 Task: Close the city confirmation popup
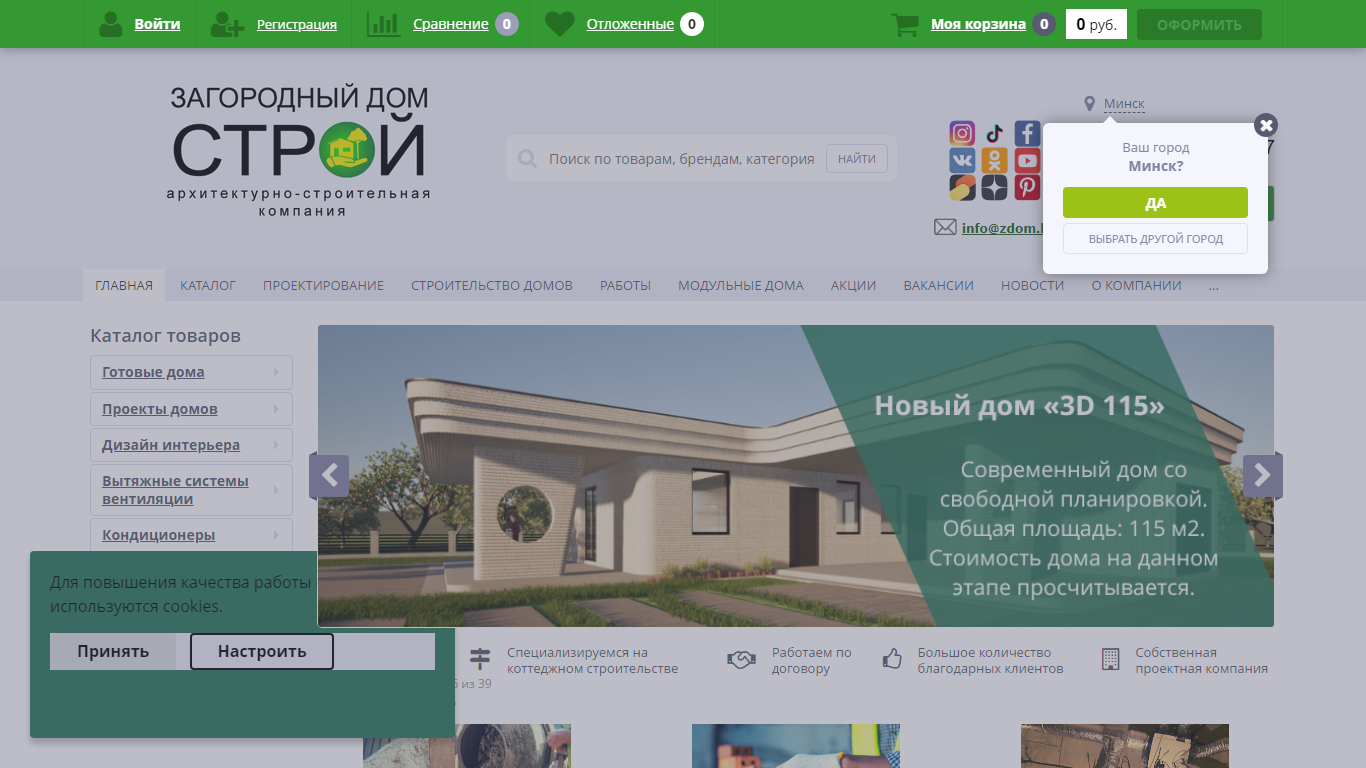(x=1266, y=125)
